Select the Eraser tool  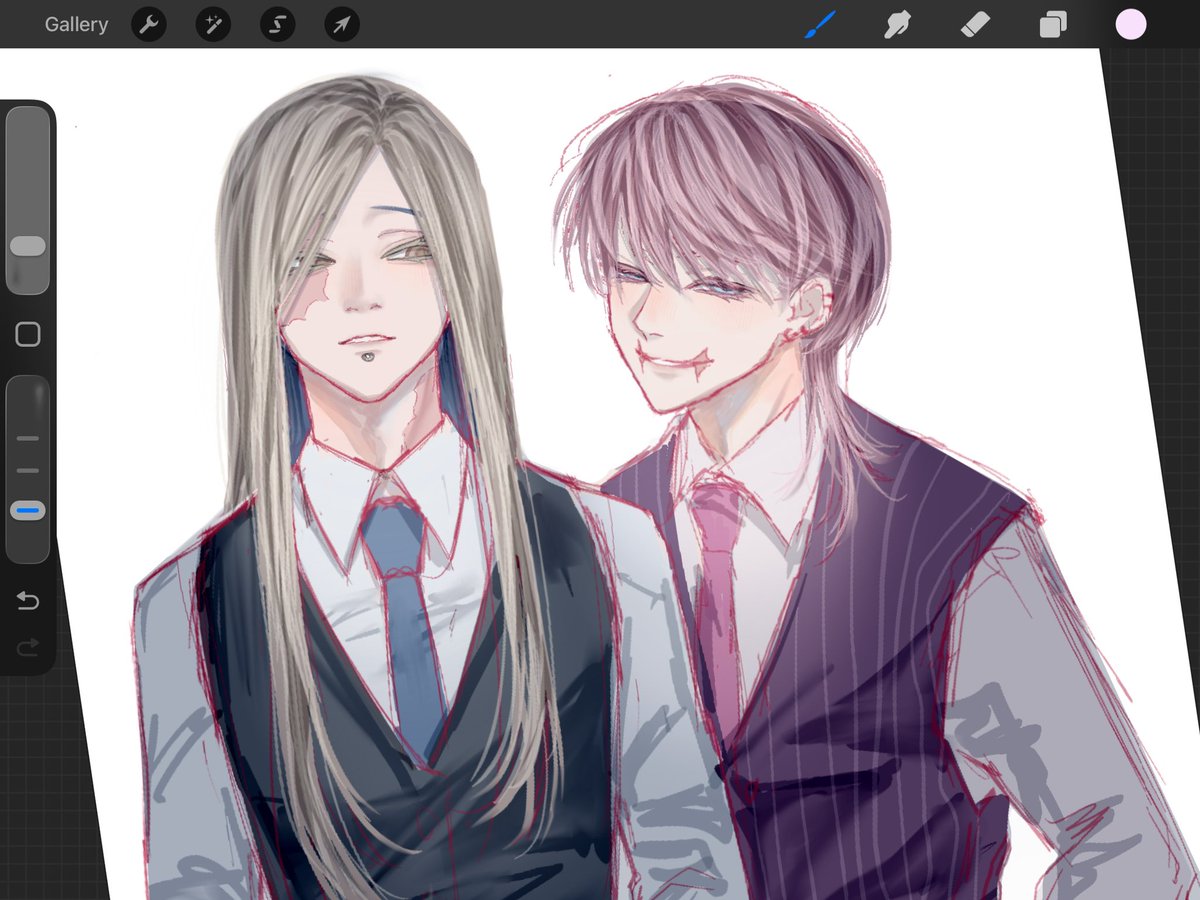click(975, 24)
